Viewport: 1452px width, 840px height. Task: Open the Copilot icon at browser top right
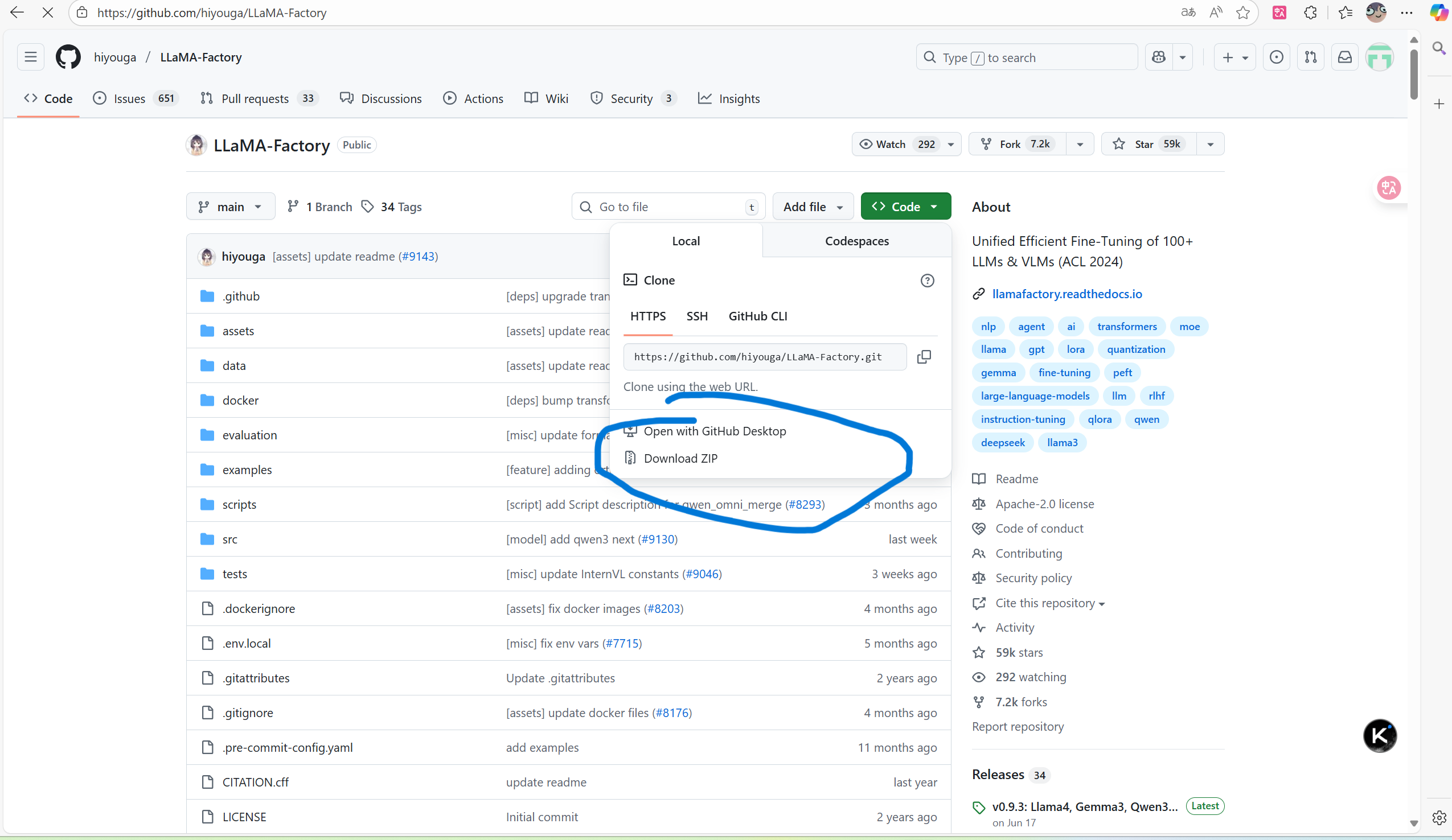(1439, 12)
